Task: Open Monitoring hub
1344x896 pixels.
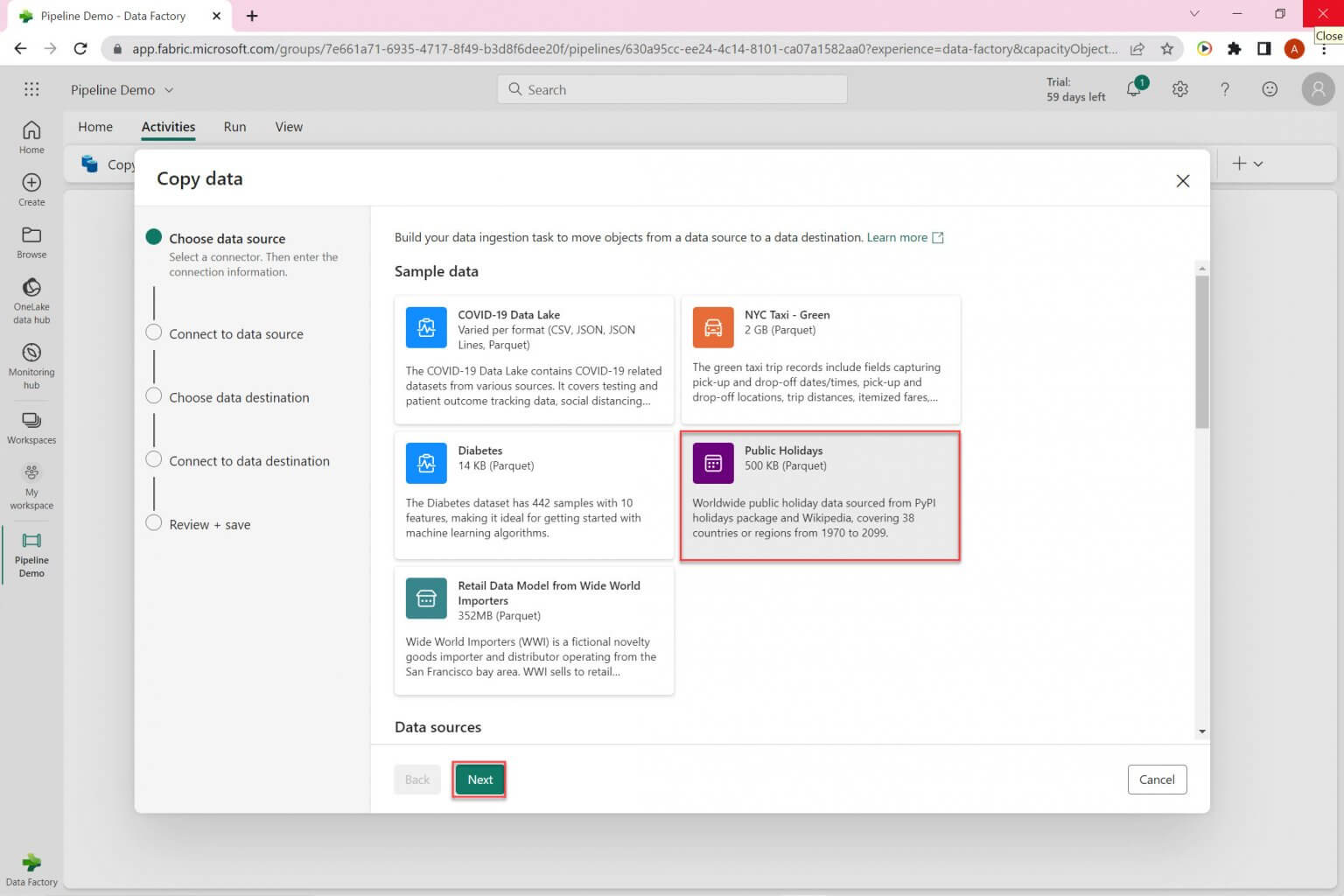Action: [x=31, y=366]
